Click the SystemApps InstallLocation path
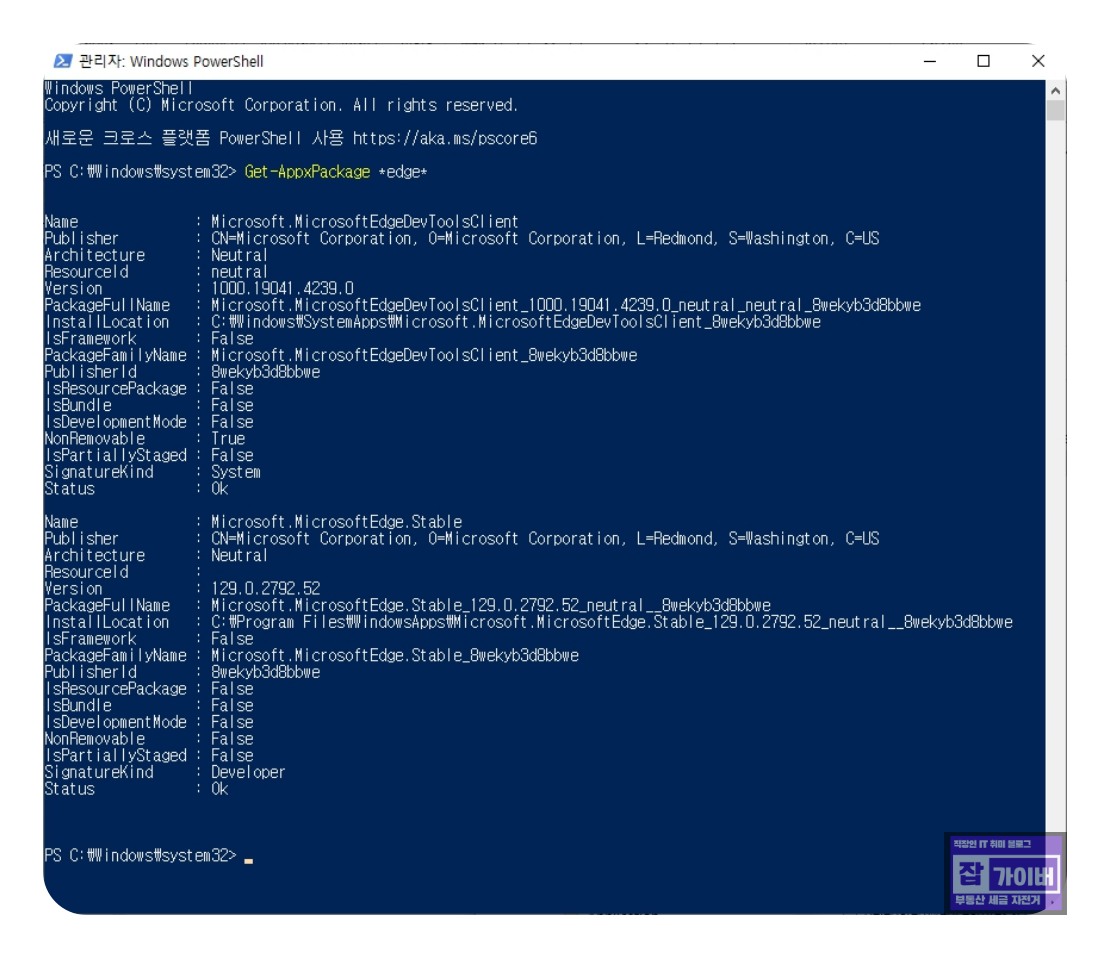Screen dimensions: 1110x958 tap(515, 322)
